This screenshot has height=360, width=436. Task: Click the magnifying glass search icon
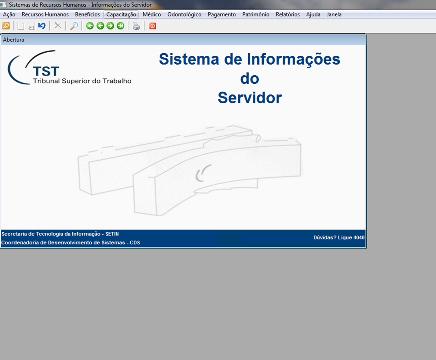(x=74, y=26)
